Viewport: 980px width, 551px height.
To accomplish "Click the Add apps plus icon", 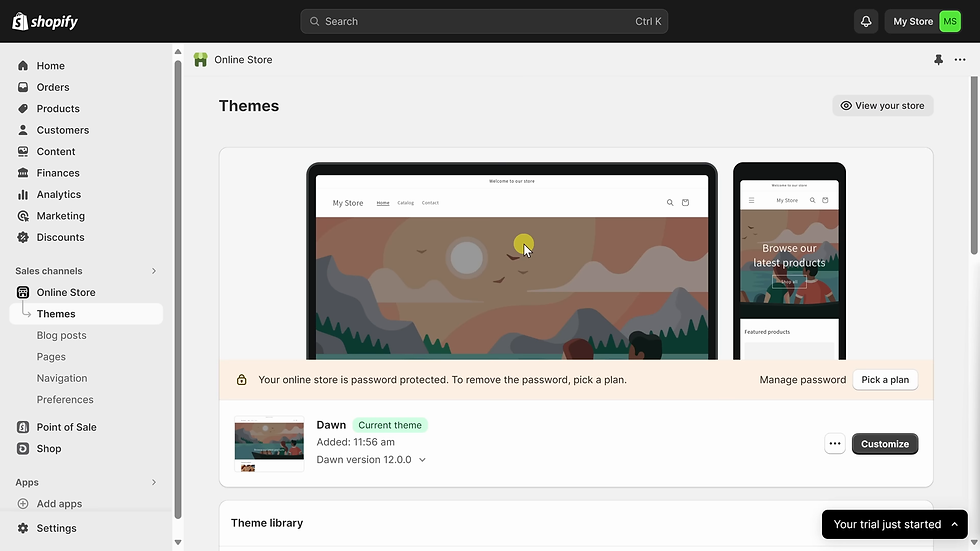I will pos(23,504).
